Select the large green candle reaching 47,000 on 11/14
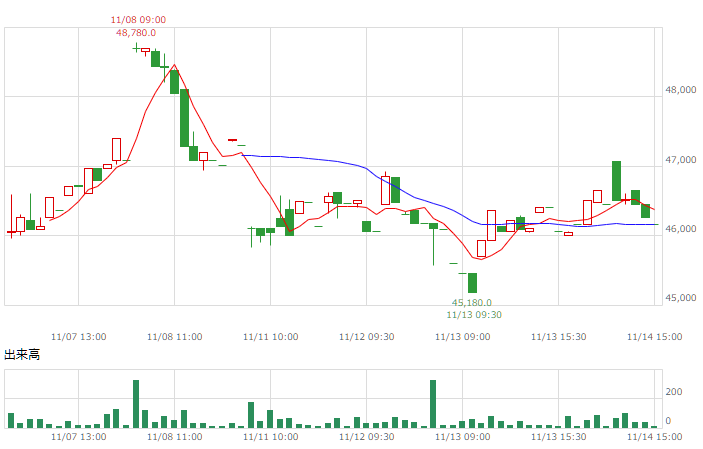Viewport: 703px width, 449px height. tap(616, 181)
